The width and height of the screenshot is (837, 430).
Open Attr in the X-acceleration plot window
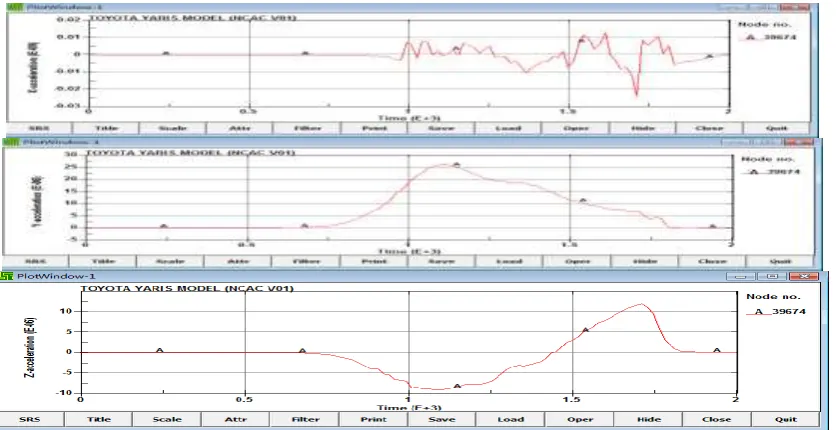[x=239, y=128]
